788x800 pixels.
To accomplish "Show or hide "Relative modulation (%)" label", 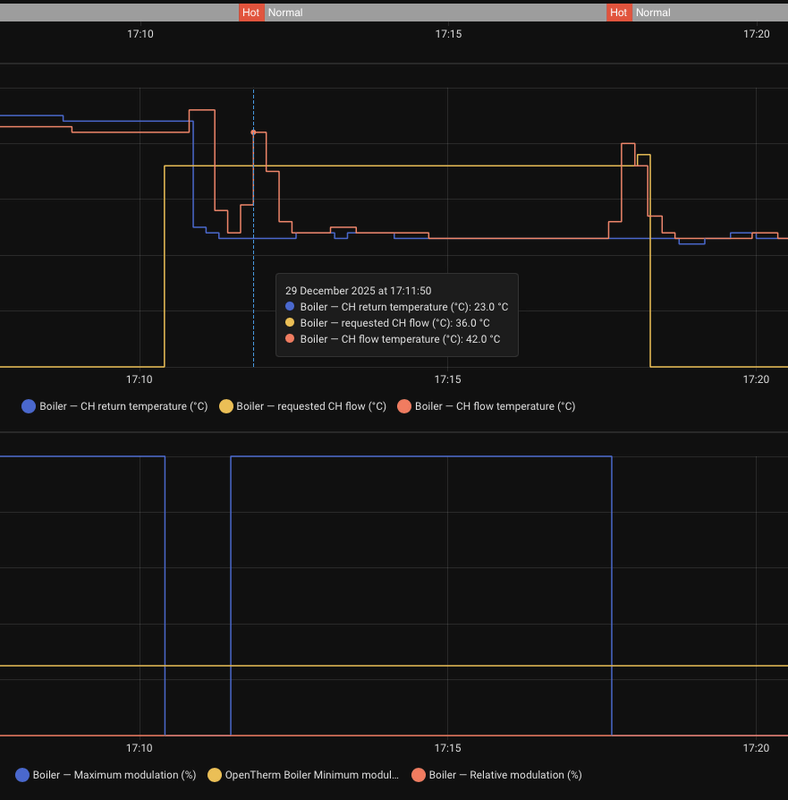I will 505,775.
